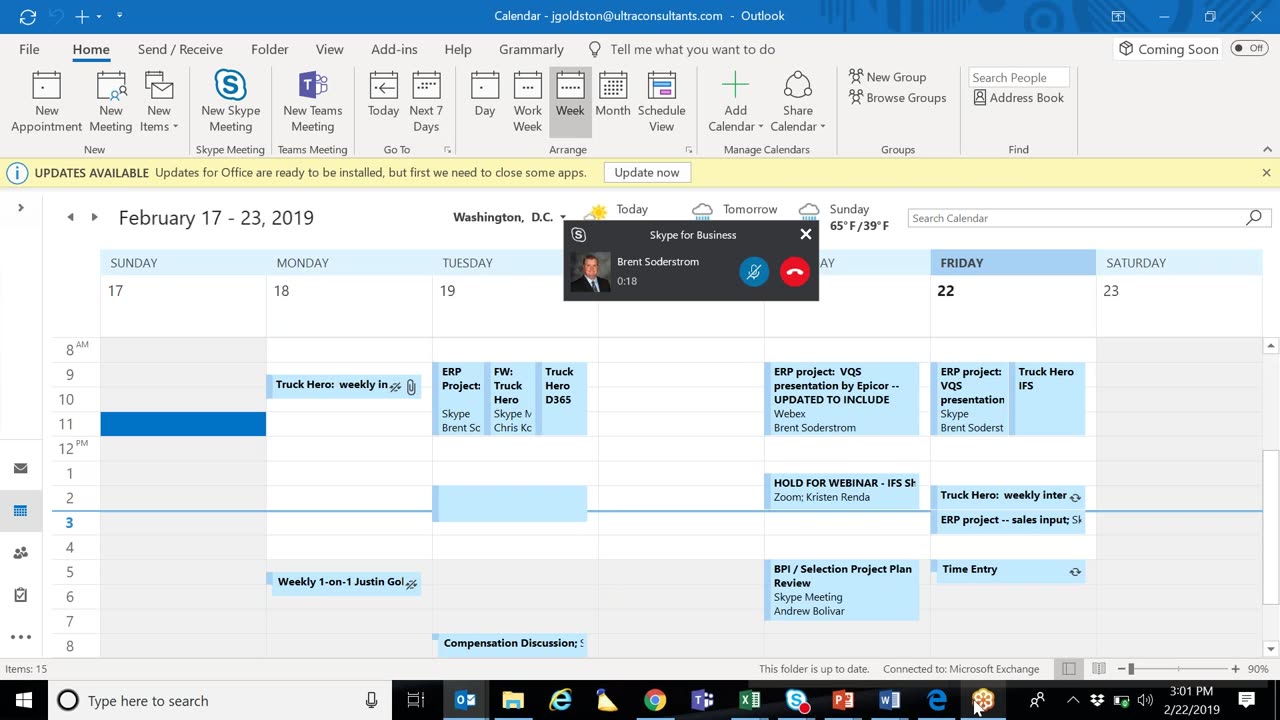Viewport: 1280px width, 720px height.
Task: Switch to People in the navigation bar
Action: coord(20,553)
